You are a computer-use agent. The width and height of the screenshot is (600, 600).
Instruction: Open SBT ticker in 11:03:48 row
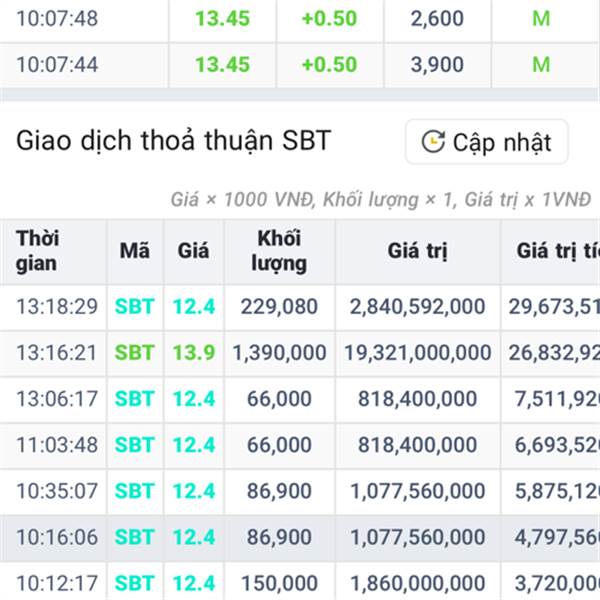click(x=134, y=445)
